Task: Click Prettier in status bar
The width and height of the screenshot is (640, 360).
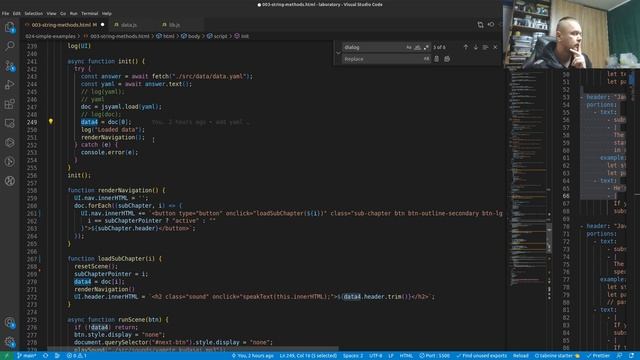Action: (x=599, y=356)
